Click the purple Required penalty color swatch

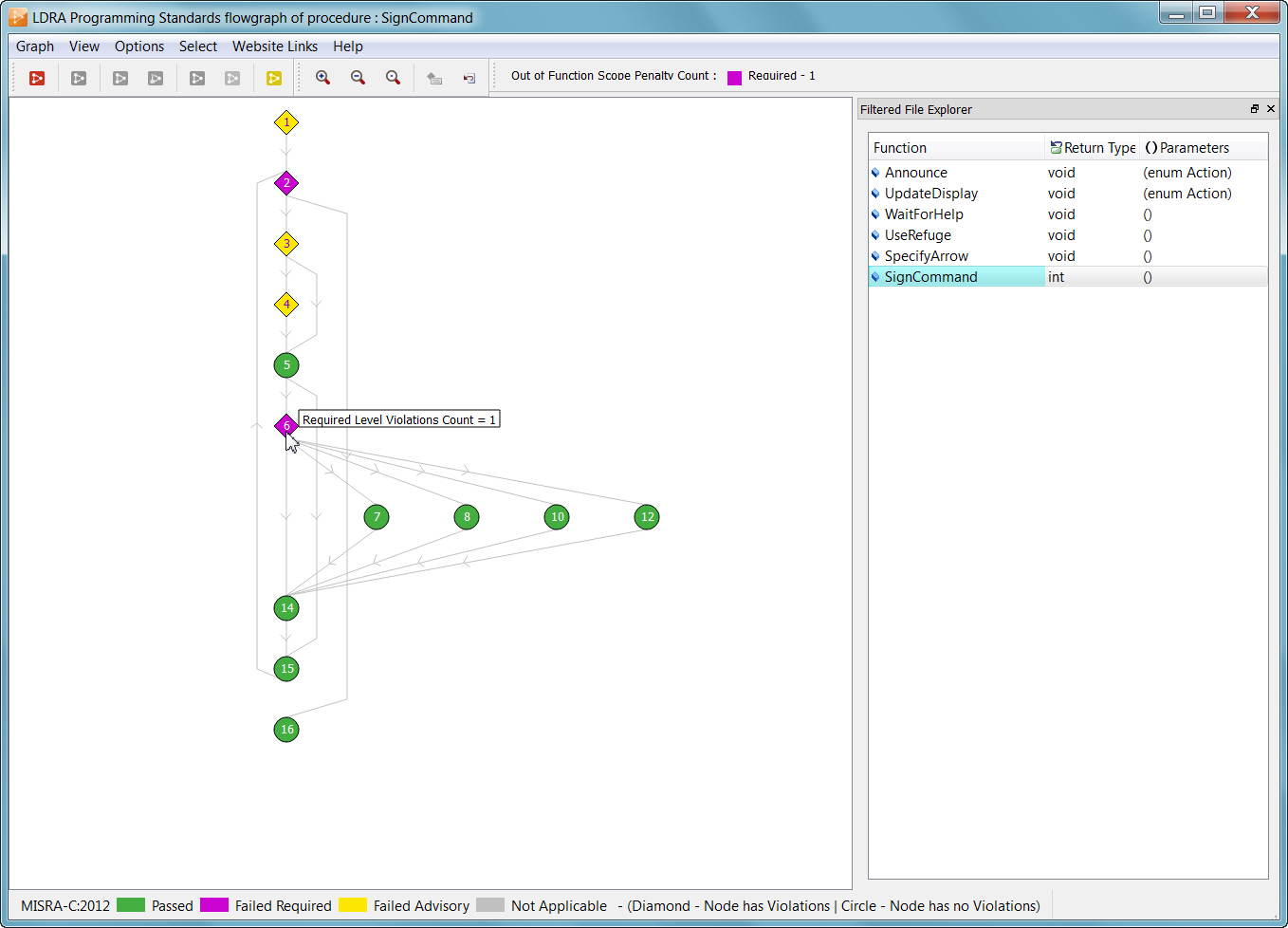pyautogui.click(x=734, y=78)
